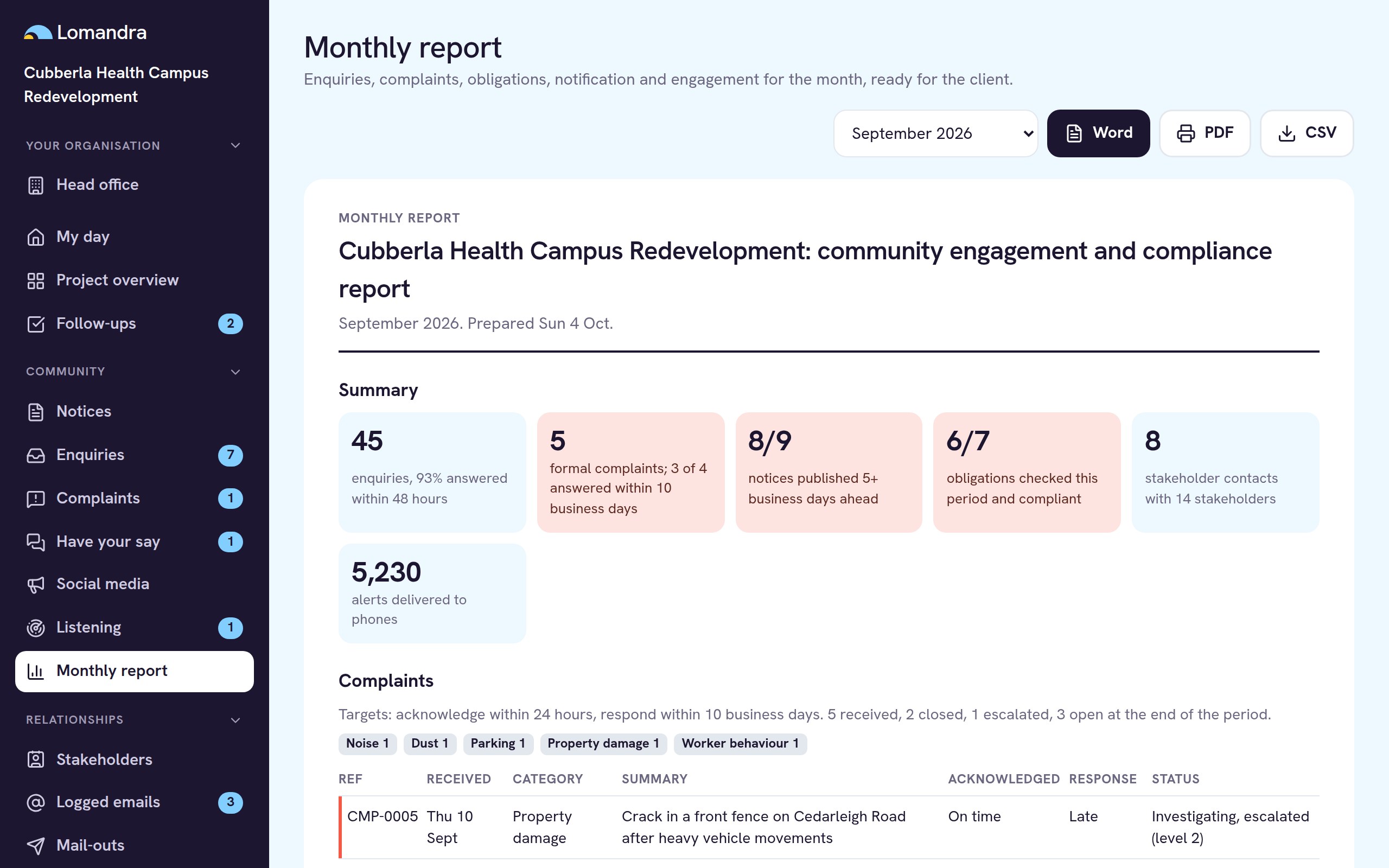
Task: Click the Mail-outs paper plane icon
Action: pyautogui.click(x=36, y=846)
